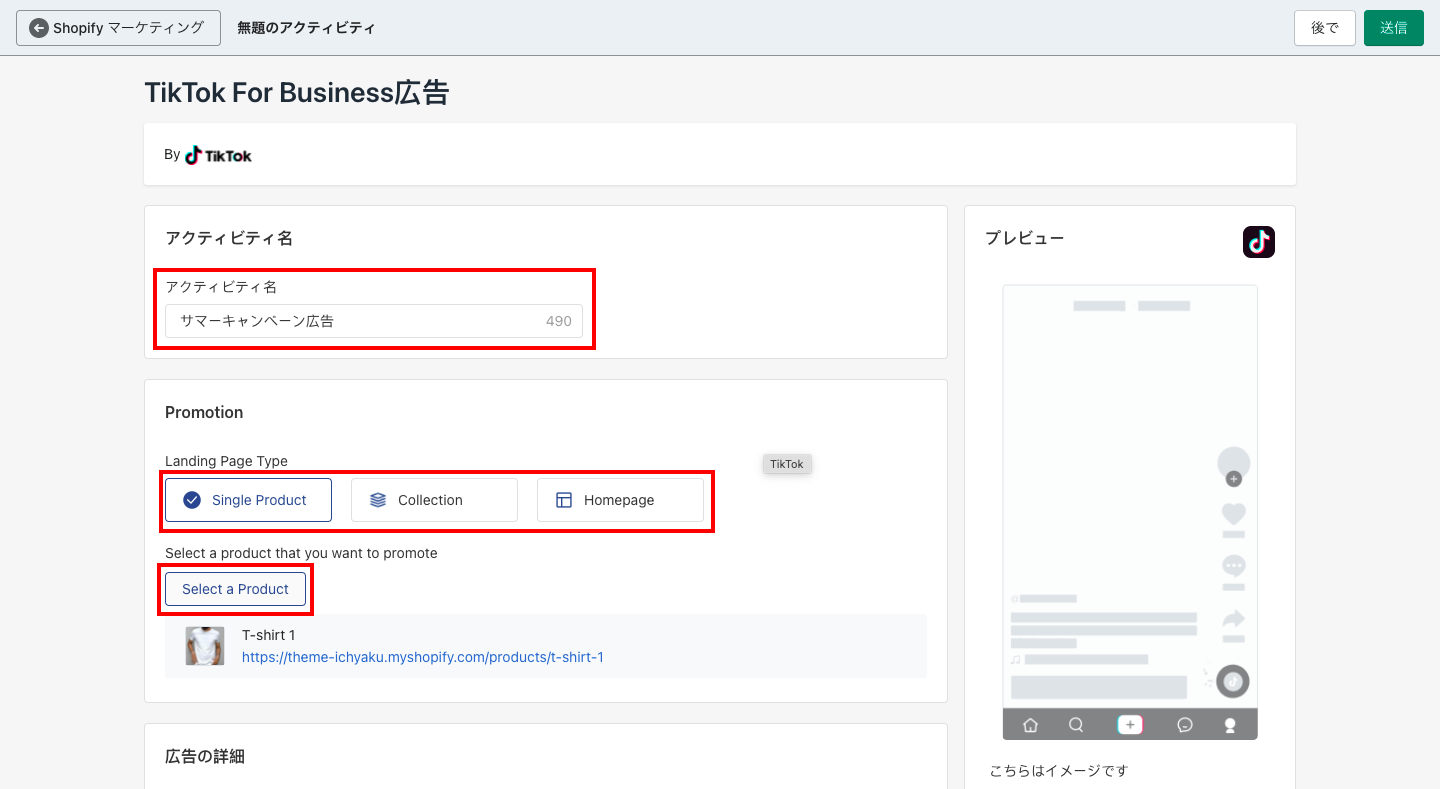Viewport: 1440px width, 789px height.
Task: Click the small TikTok tooltip label
Action: click(787, 464)
